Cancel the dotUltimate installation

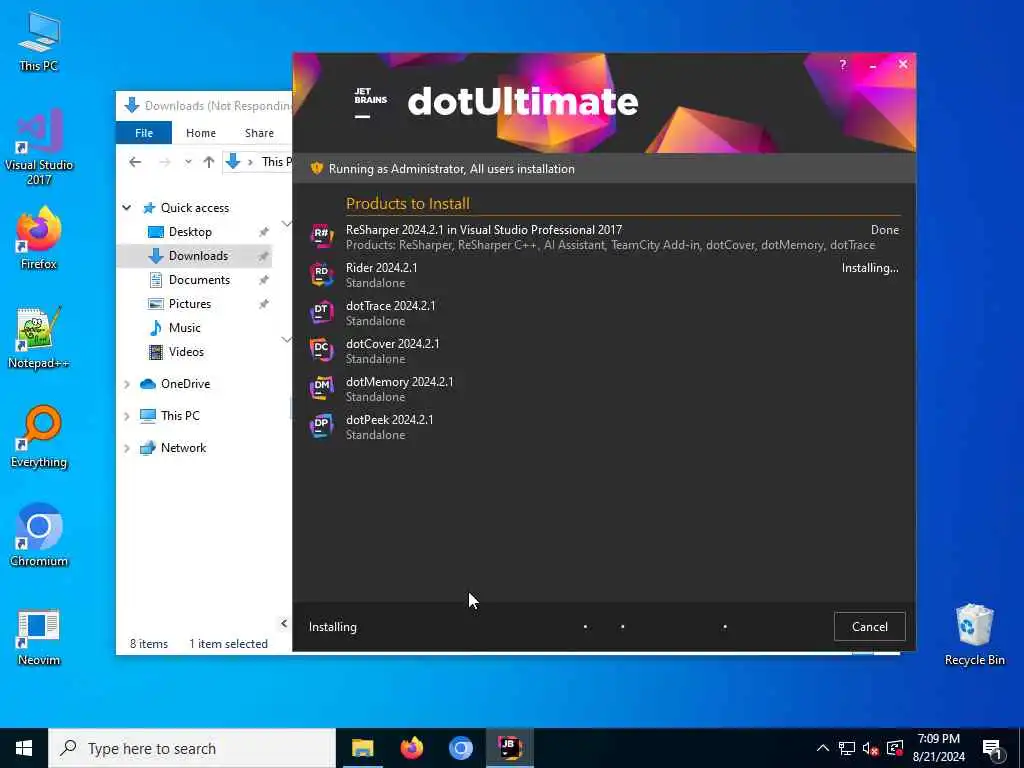click(x=869, y=626)
